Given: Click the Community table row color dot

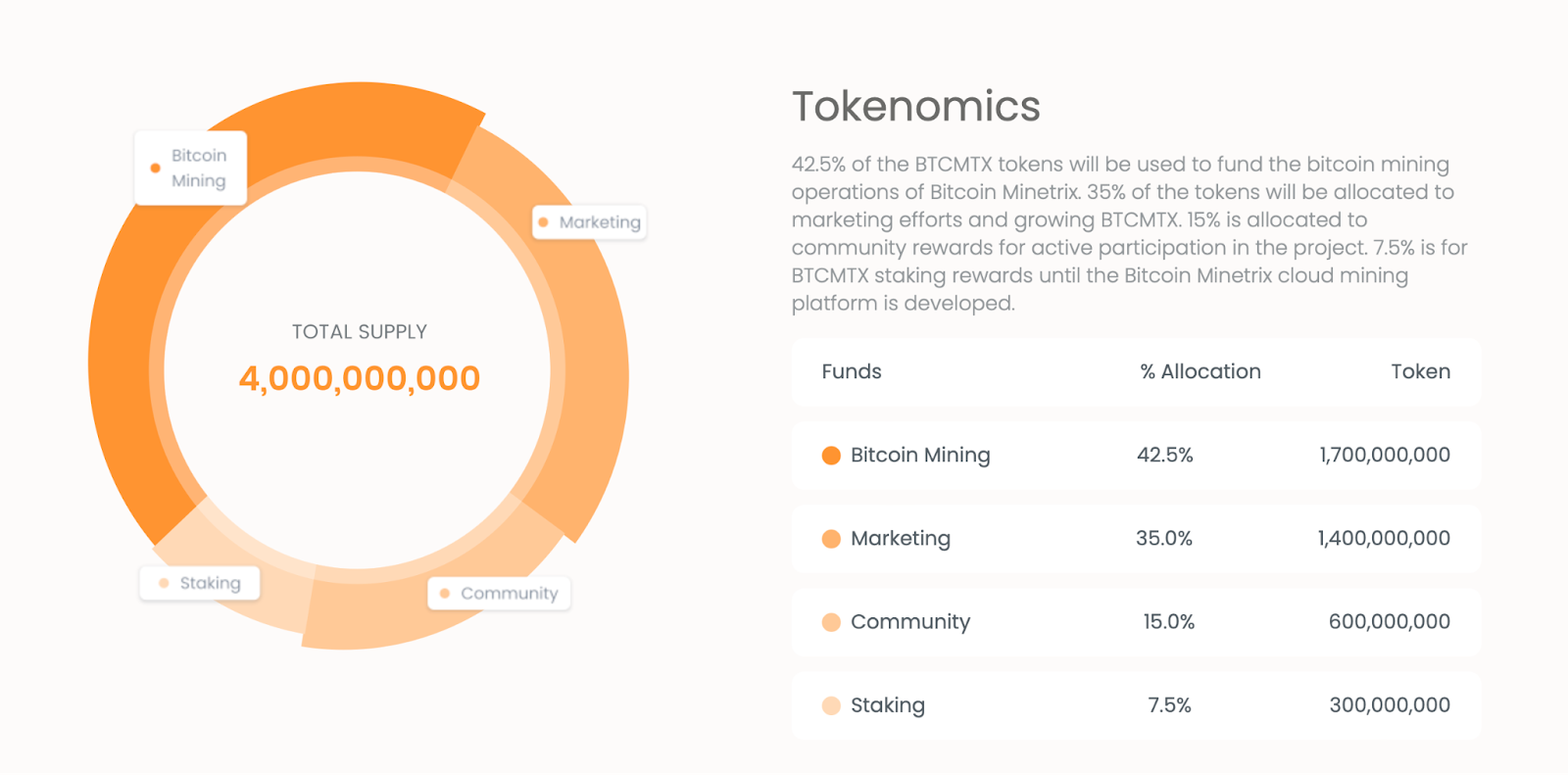Looking at the screenshot, I should 831,622.
